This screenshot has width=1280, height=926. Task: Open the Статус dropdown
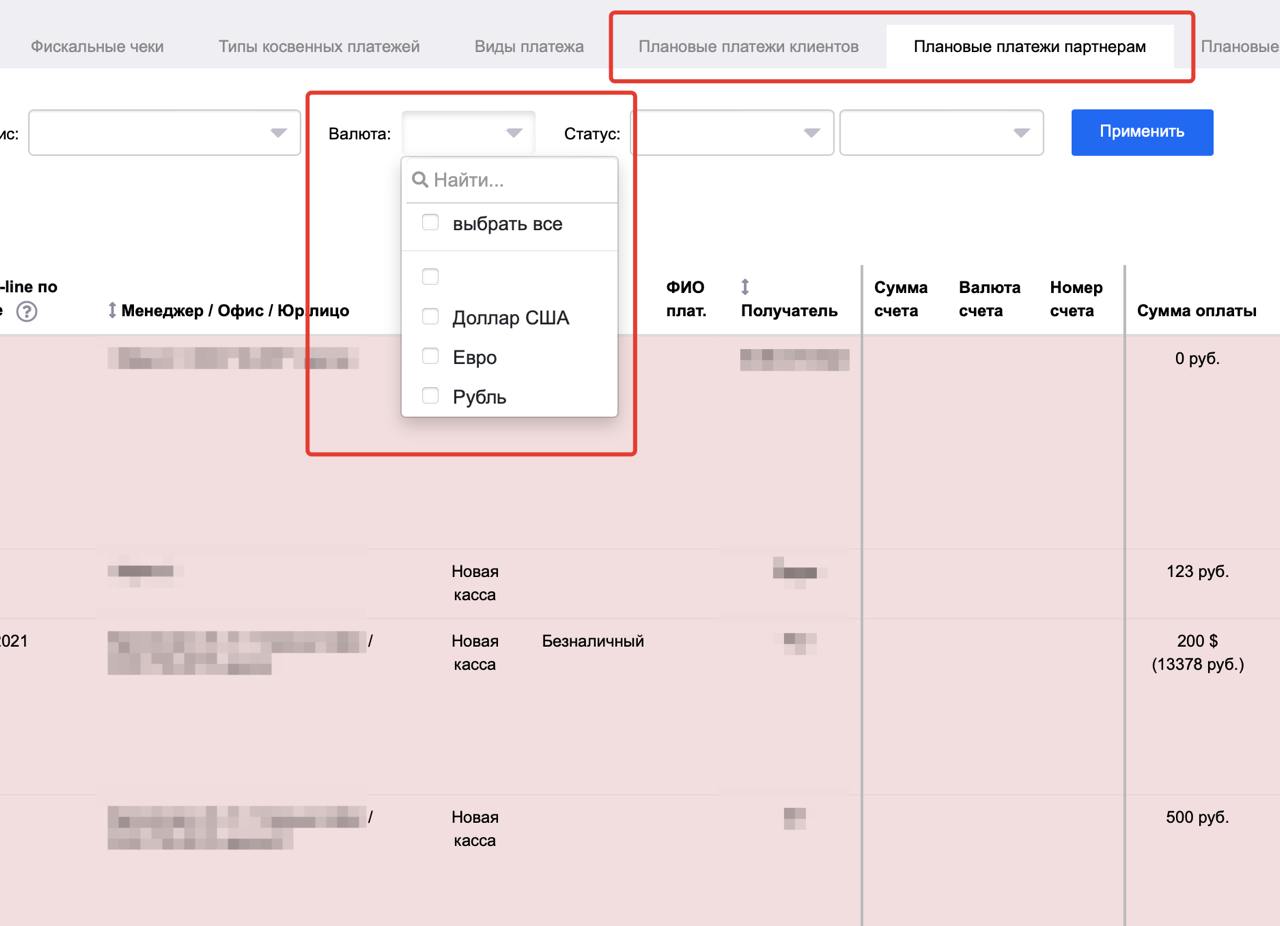point(732,133)
